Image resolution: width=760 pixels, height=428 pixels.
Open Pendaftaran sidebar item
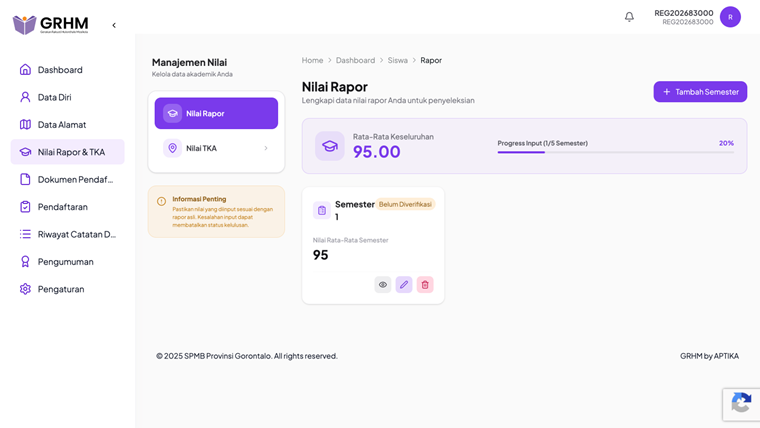(x=67, y=206)
